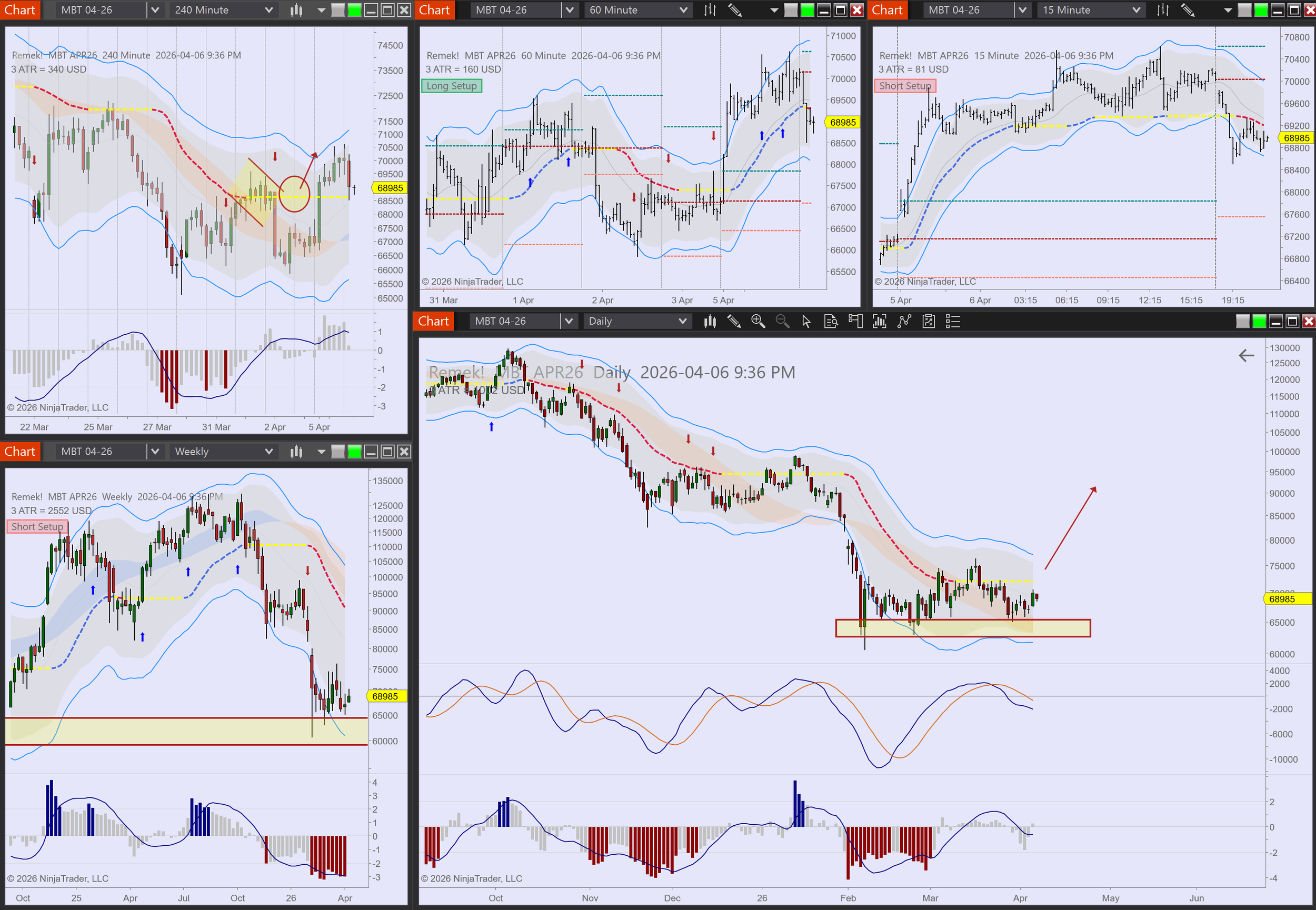Click the Long Setup label on 60 Minute chart
1316x910 pixels.
(x=452, y=86)
